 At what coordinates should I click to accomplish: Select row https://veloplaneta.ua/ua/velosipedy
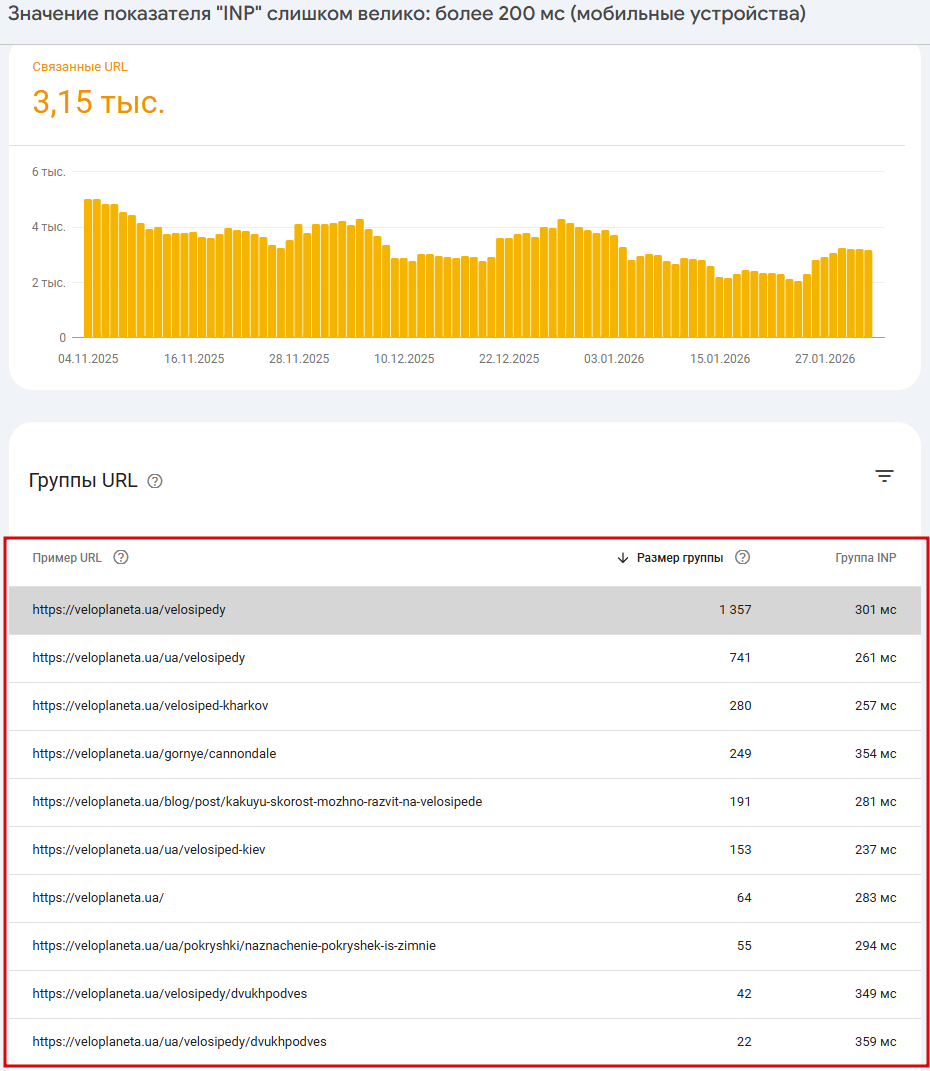(464, 658)
